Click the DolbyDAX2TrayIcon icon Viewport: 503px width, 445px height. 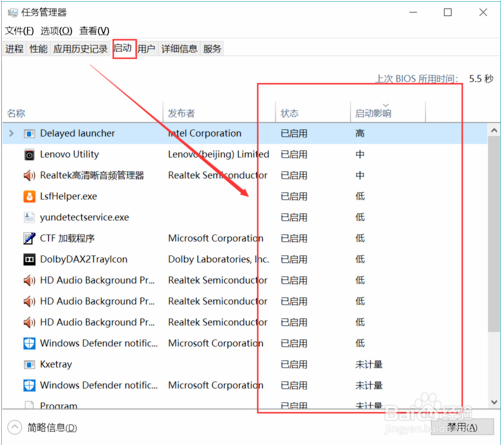click(29, 259)
